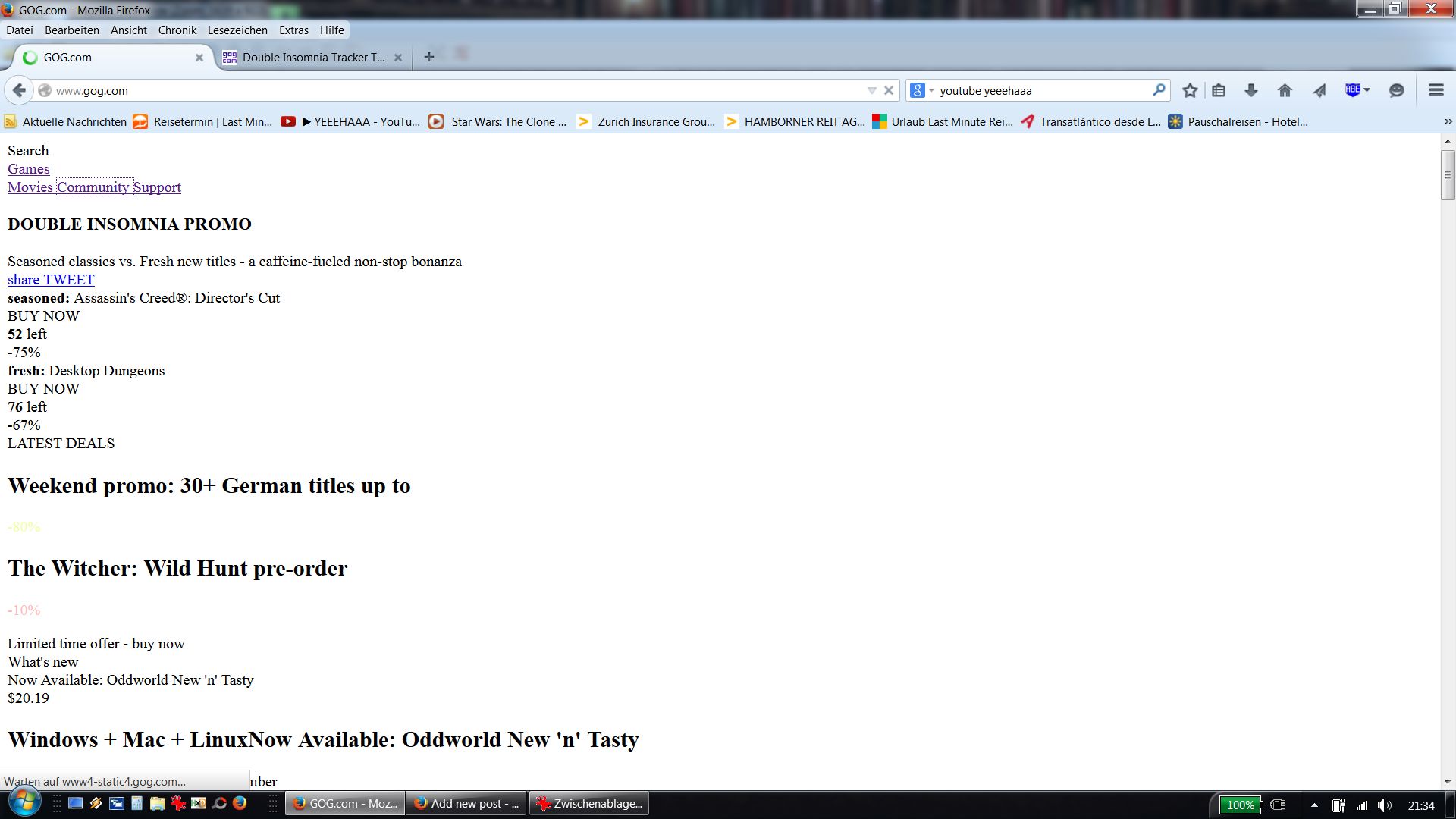The height and width of the screenshot is (819, 1456).
Task: Open the Adblock Plus ABP dropdown
Action: pyautogui.click(x=1357, y=90)
